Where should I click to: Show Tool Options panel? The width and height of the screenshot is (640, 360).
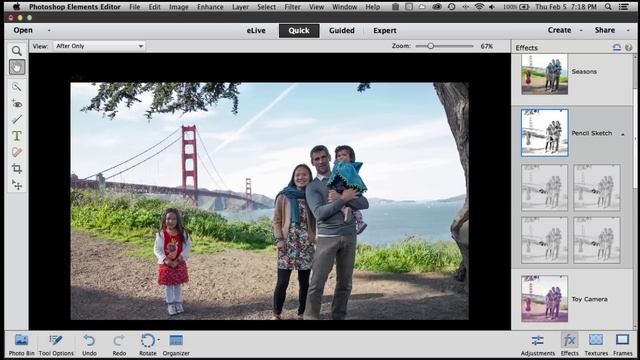(56, 345)
